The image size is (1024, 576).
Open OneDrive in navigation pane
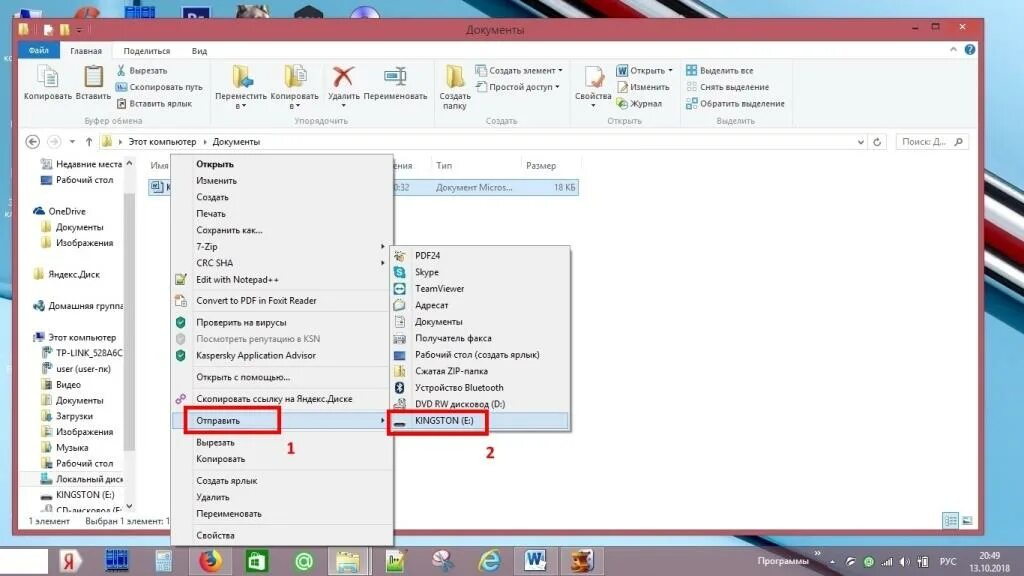(59, 212)
